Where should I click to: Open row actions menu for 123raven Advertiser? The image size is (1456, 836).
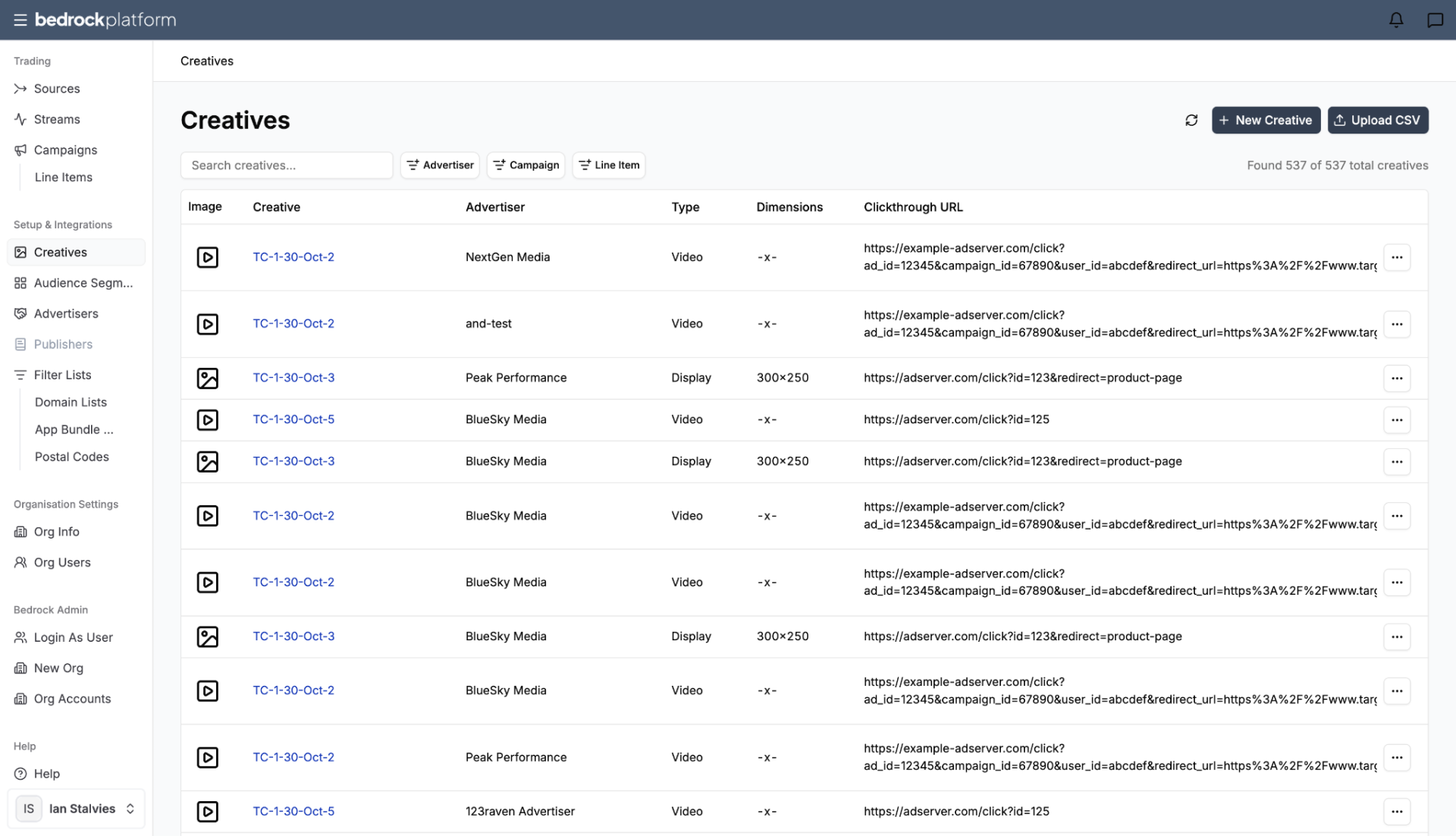click(x=1397, y=811)
